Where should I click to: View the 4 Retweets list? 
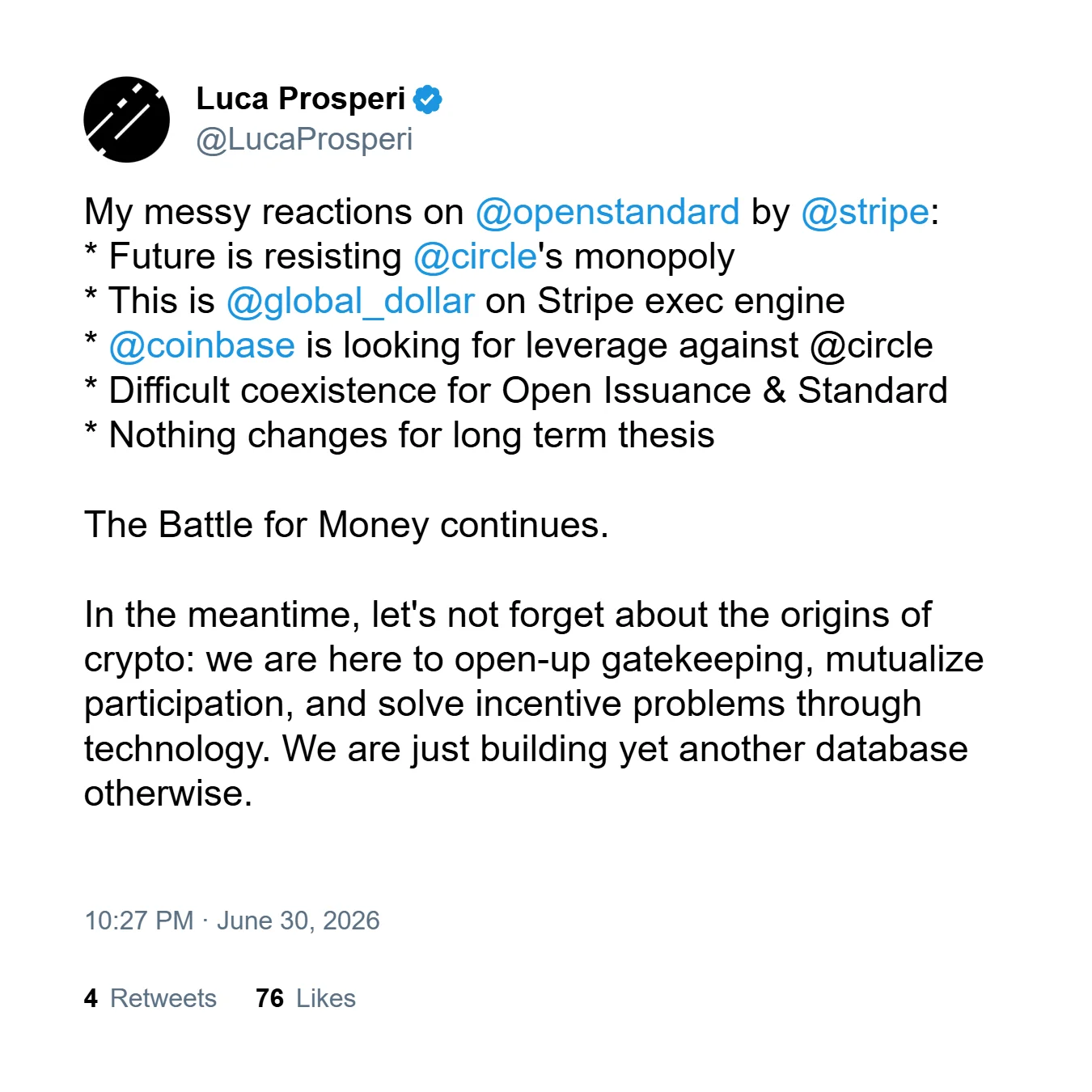tap(150, 998)
